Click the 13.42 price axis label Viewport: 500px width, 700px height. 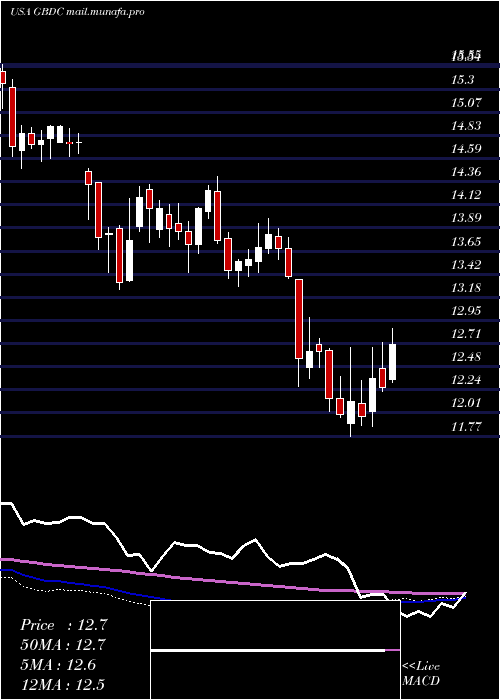coord(467,265)
